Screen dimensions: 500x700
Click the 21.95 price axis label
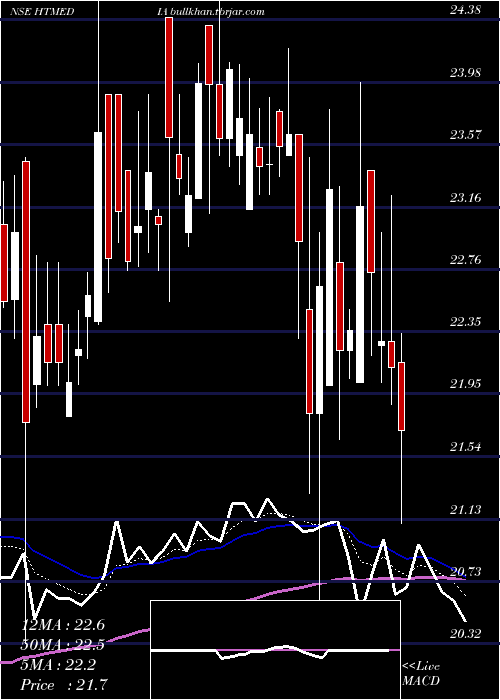click(465, 383)
